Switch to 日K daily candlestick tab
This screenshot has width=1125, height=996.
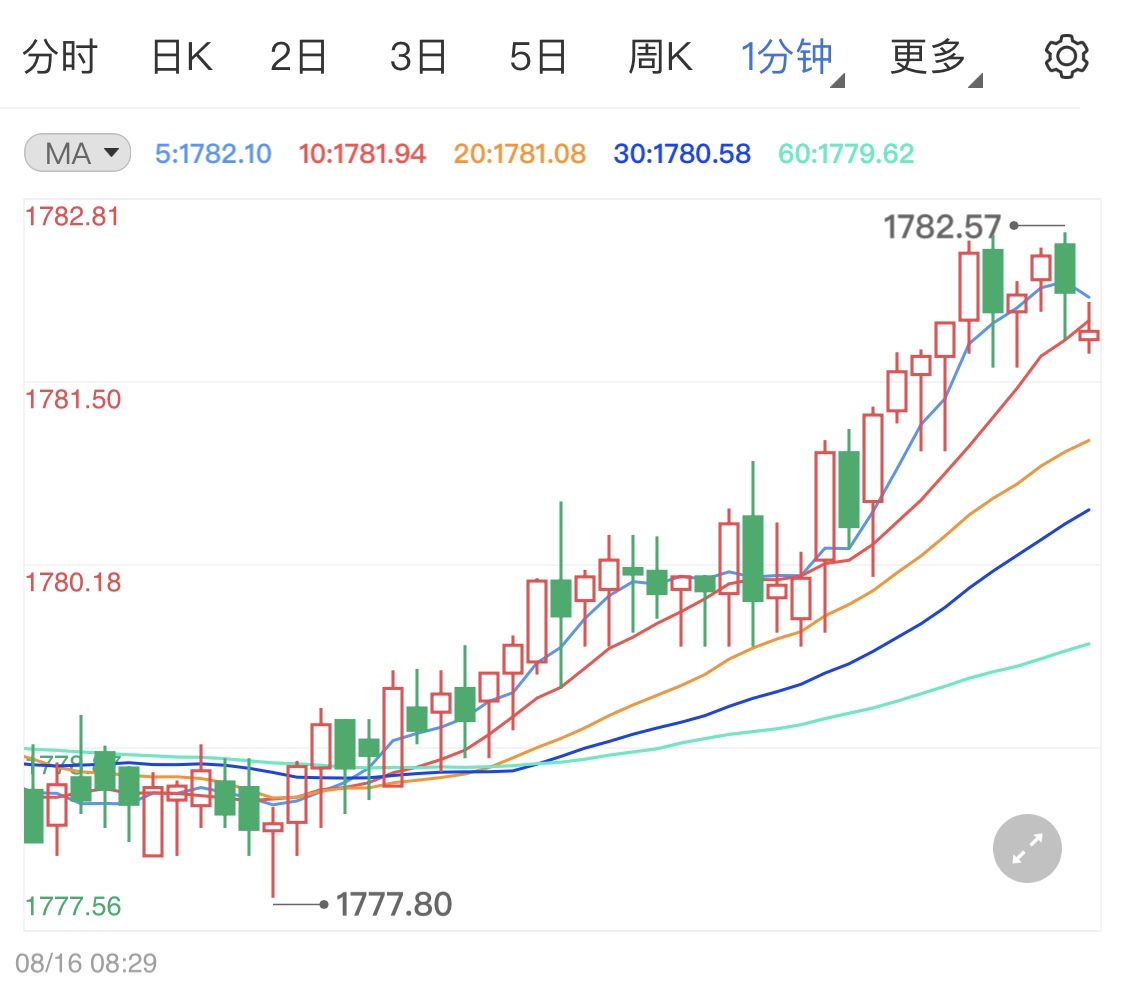[182, 57]
